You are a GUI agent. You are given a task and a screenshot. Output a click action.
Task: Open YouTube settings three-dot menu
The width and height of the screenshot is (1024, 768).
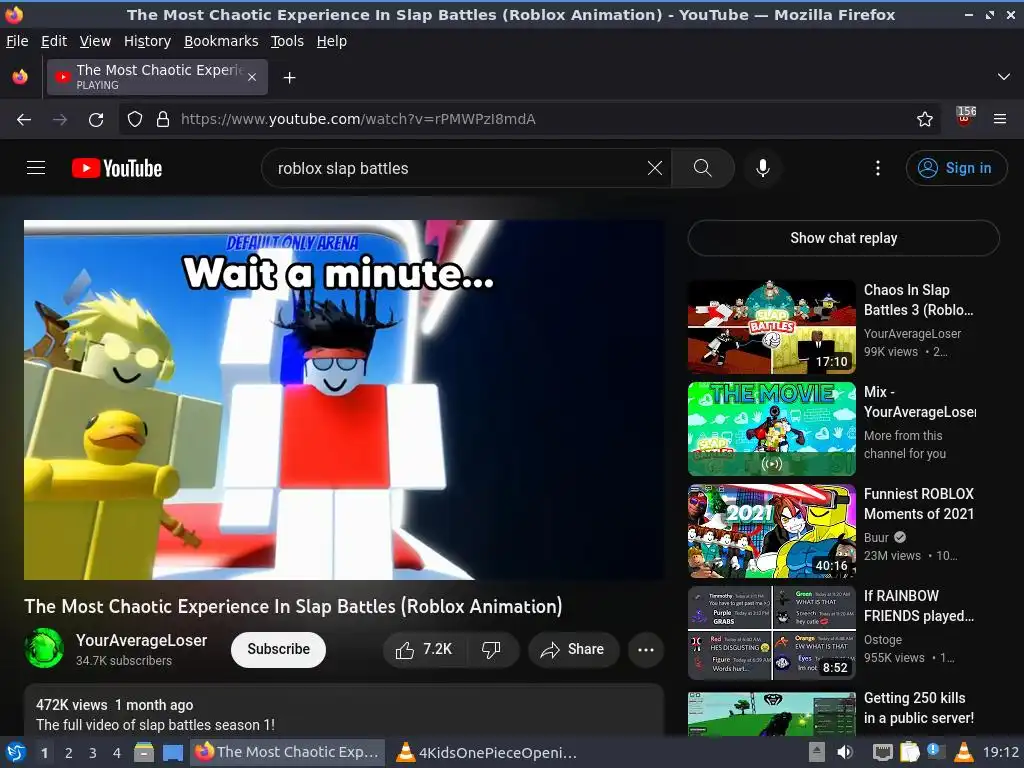click(878, 168)
